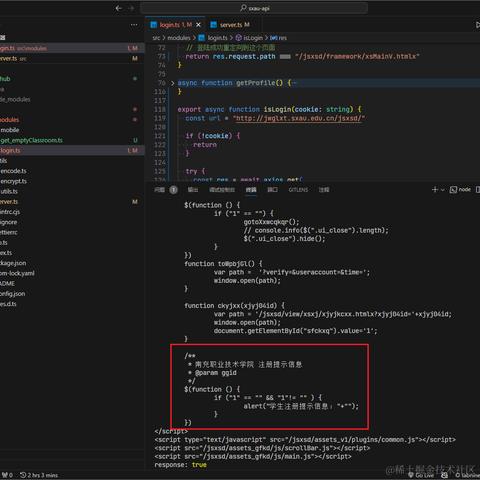Click login.ts in the breadcrumb
Image resolution: width=480 pixels, height=480 pixels.
coord(217,38)
